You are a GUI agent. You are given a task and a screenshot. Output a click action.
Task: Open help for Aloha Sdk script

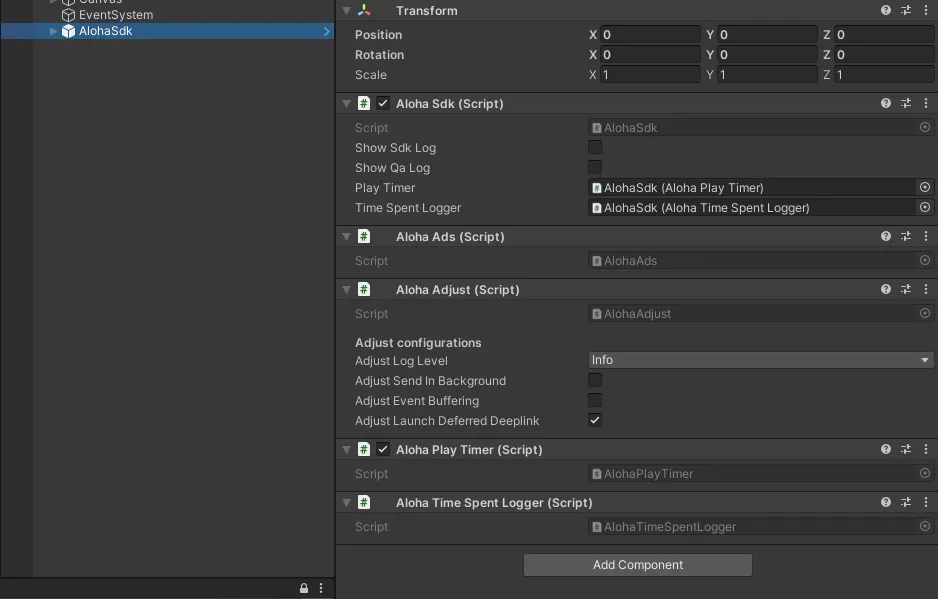click(x=885, y=103)
